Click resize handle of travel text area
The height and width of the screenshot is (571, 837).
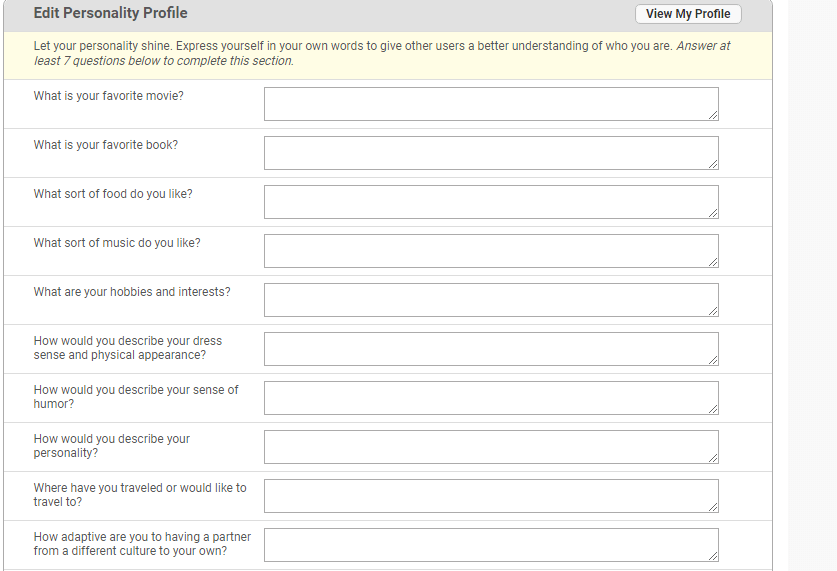(713, 508)
